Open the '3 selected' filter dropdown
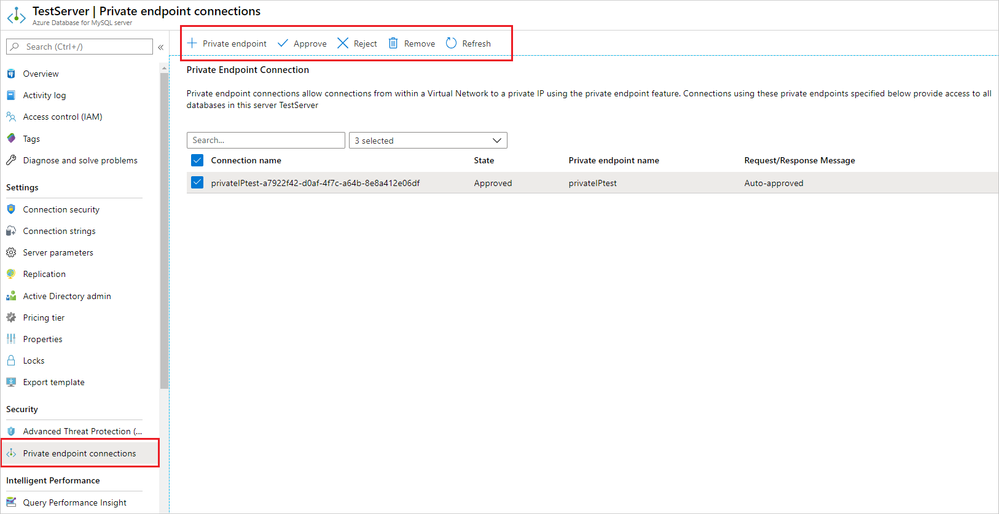This screenshot has width=999, height=514. [428, 140]
